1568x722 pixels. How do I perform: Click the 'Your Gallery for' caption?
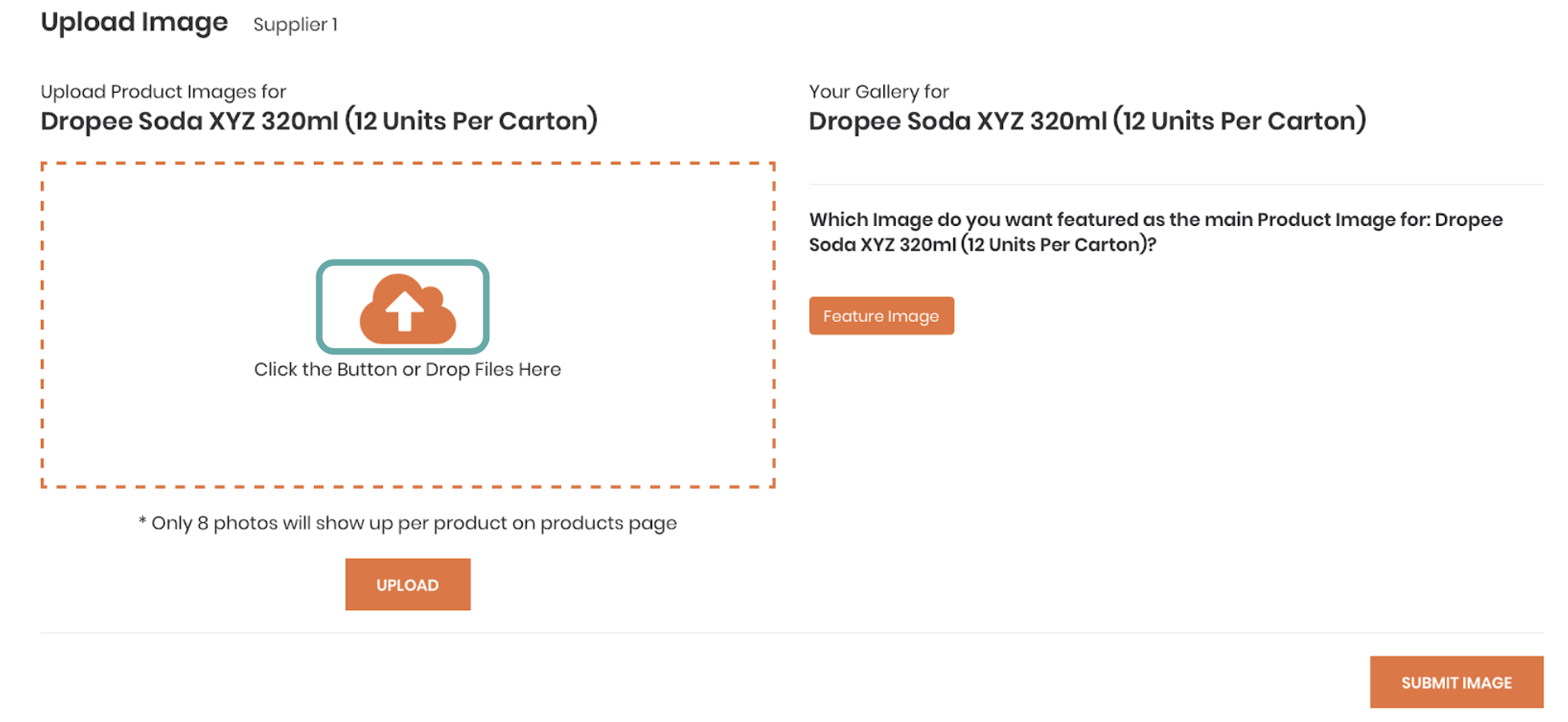pos(879,92)
